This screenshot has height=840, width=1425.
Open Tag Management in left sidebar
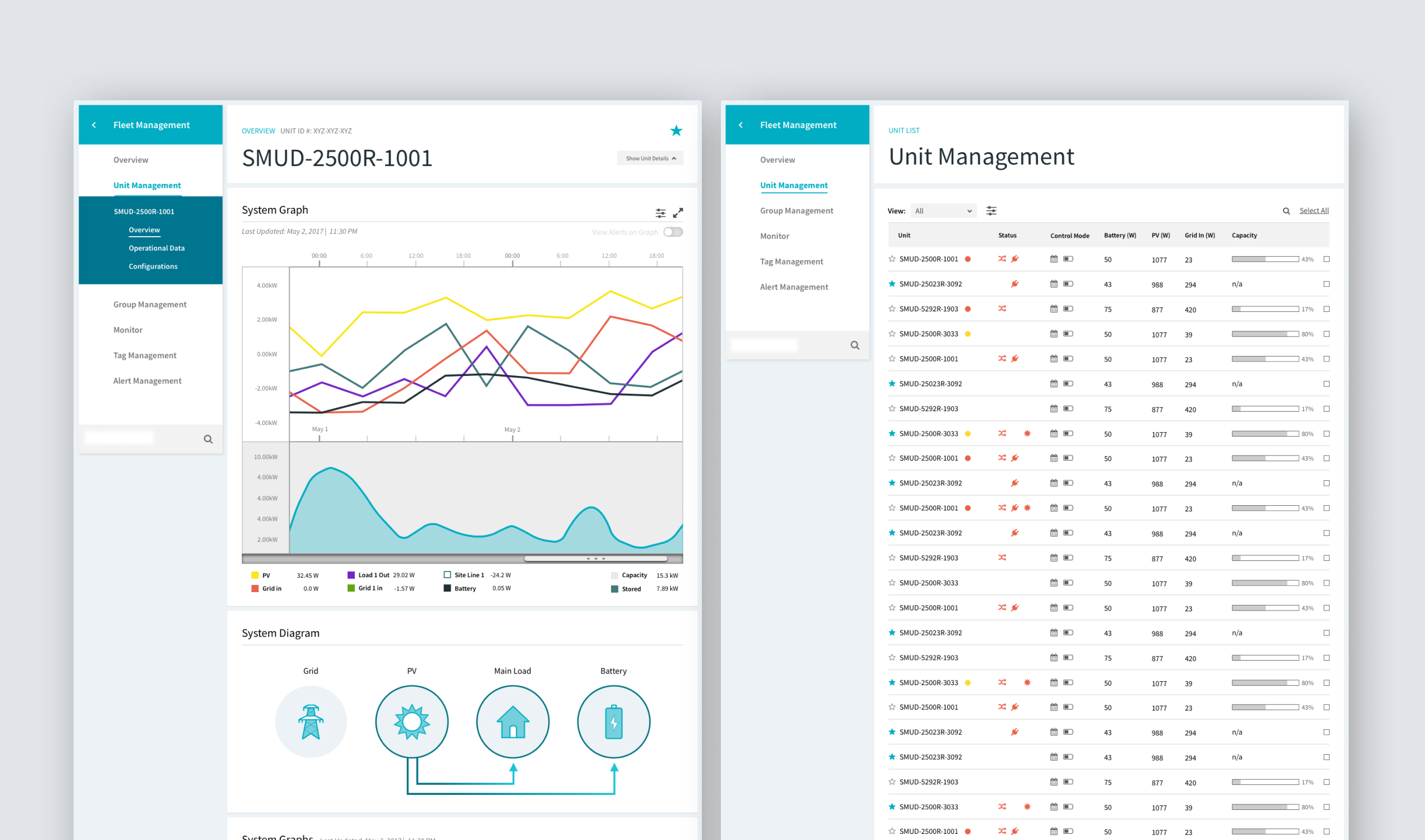click(x=145, y=355)
